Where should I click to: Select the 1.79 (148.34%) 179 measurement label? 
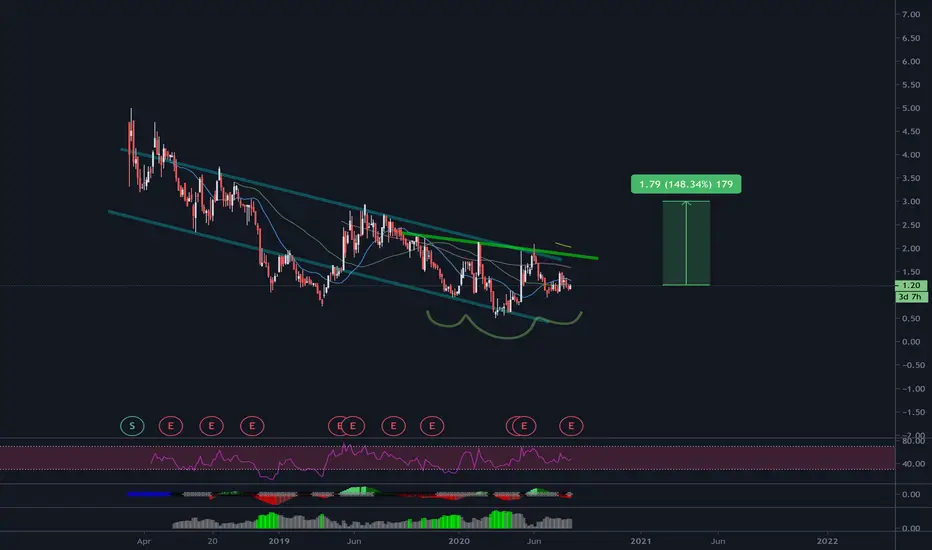686,184
